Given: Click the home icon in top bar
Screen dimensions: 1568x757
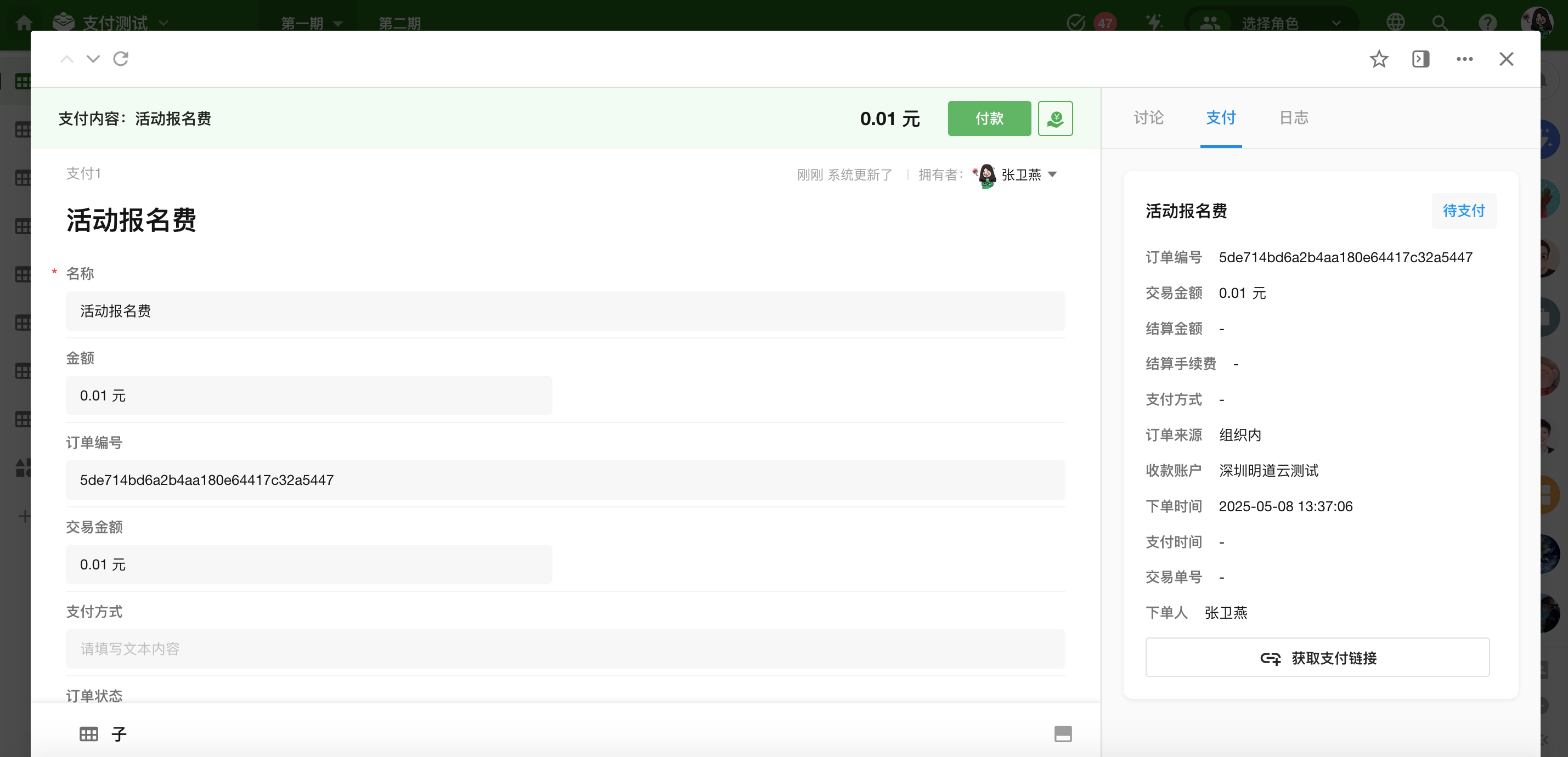Looking at the screenshot, I should [24, 23].
